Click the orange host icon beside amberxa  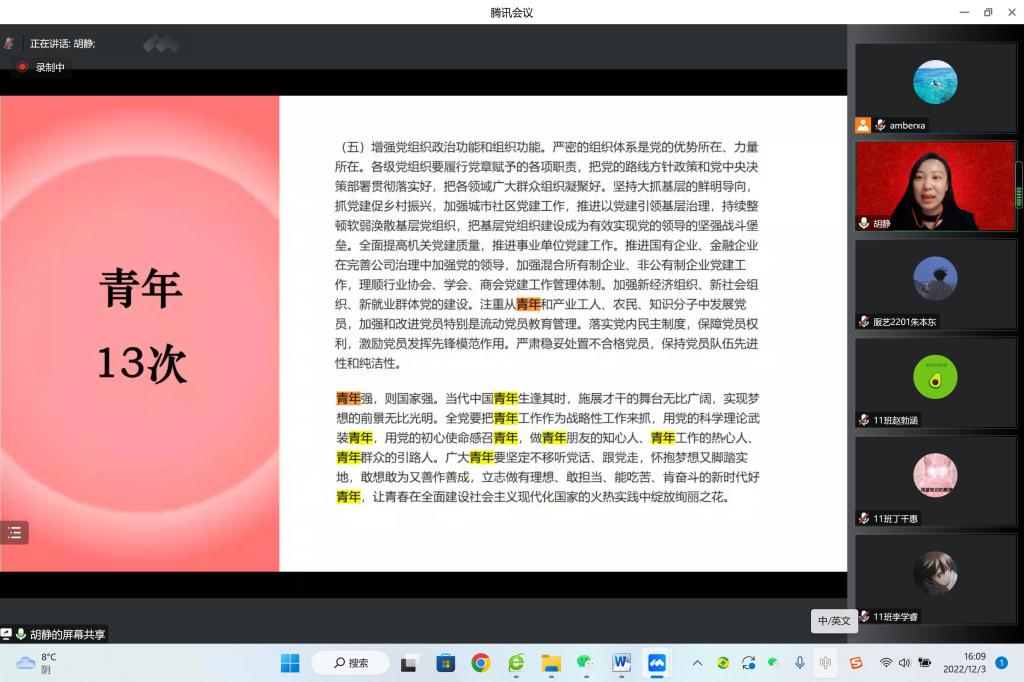[862, 125]
